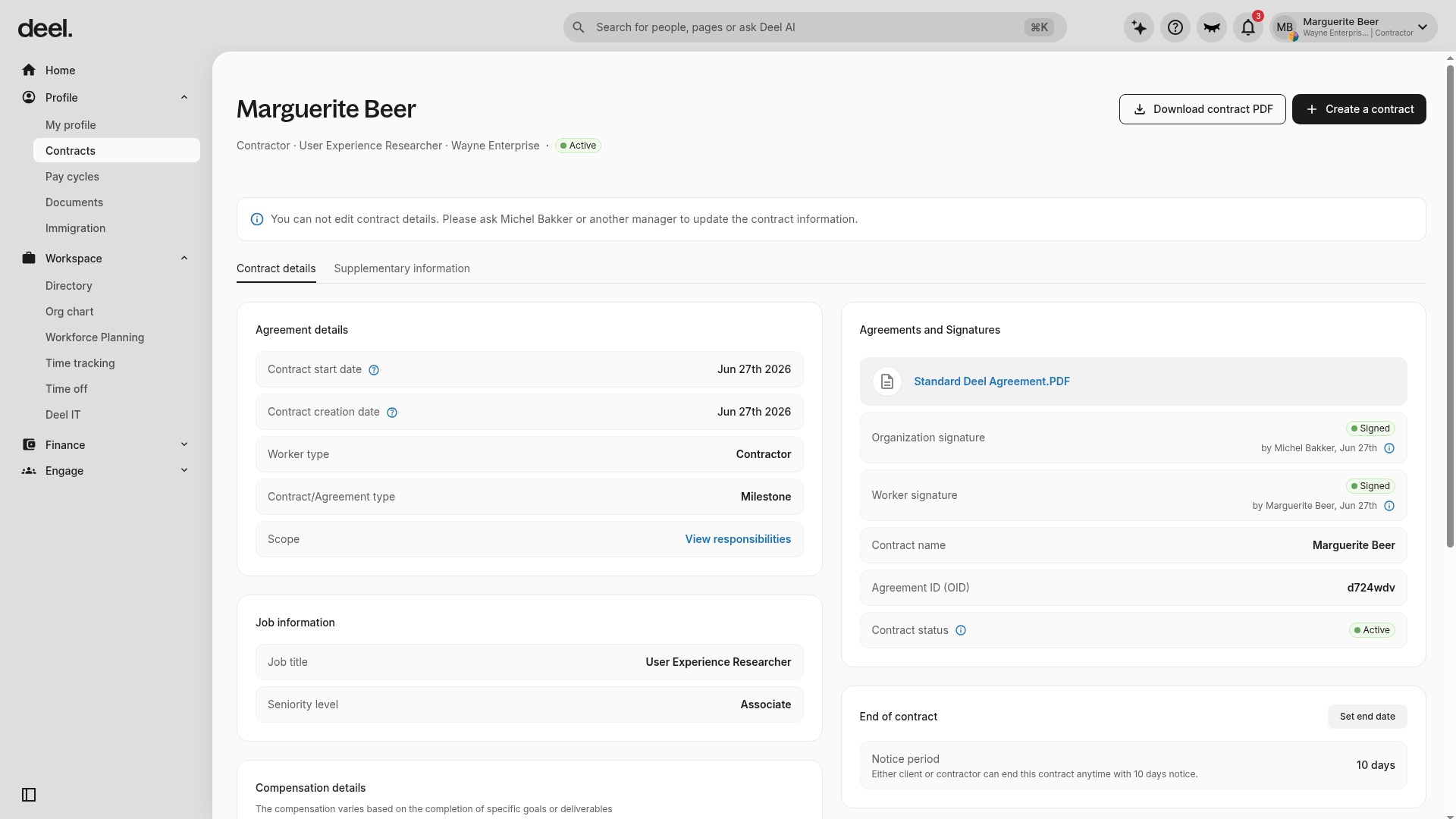Click the Contract status Active badge
This screenshot has width=1456, height=819.
coord(1372,630)
